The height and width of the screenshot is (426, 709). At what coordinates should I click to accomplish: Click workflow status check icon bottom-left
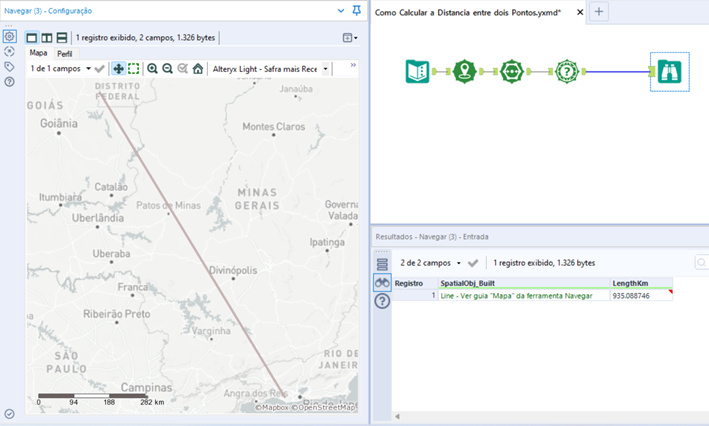[x=9, y=414]
